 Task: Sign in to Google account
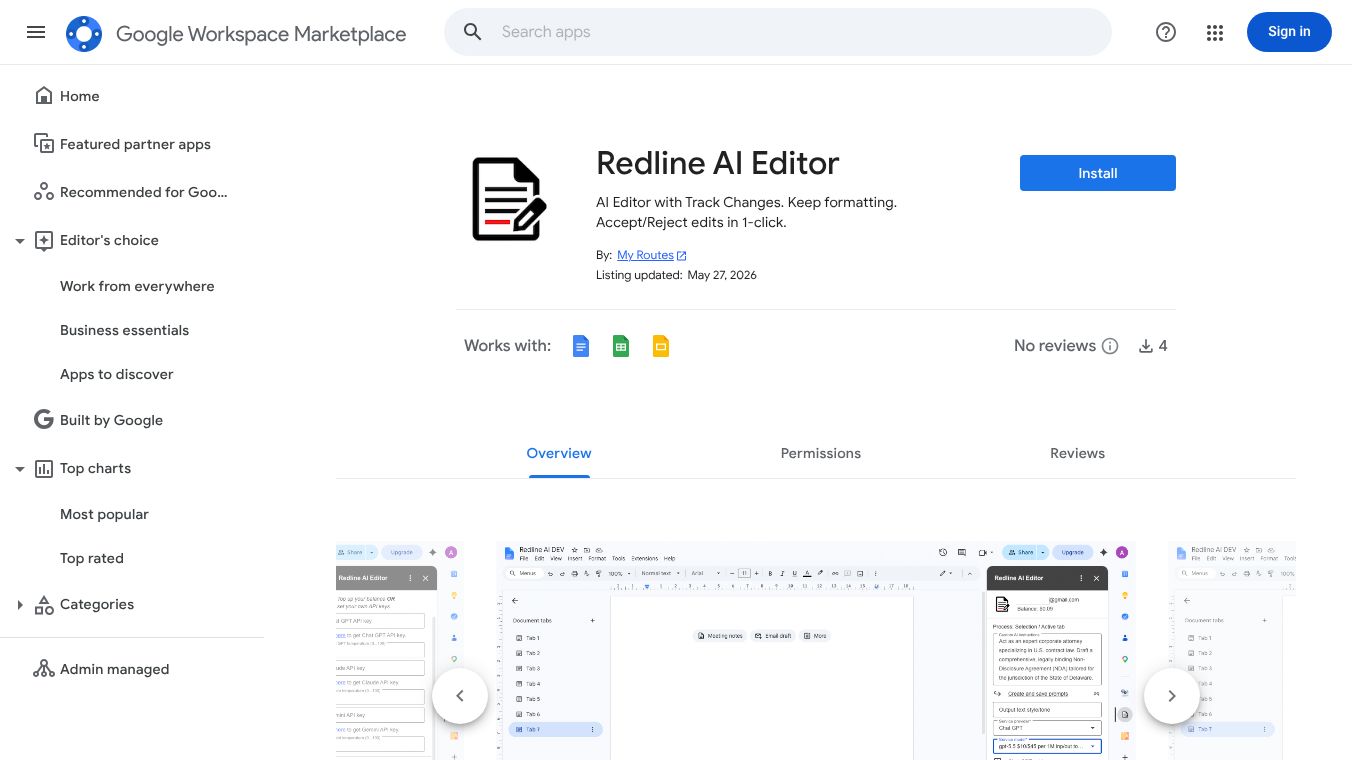tap(1289, 32)
